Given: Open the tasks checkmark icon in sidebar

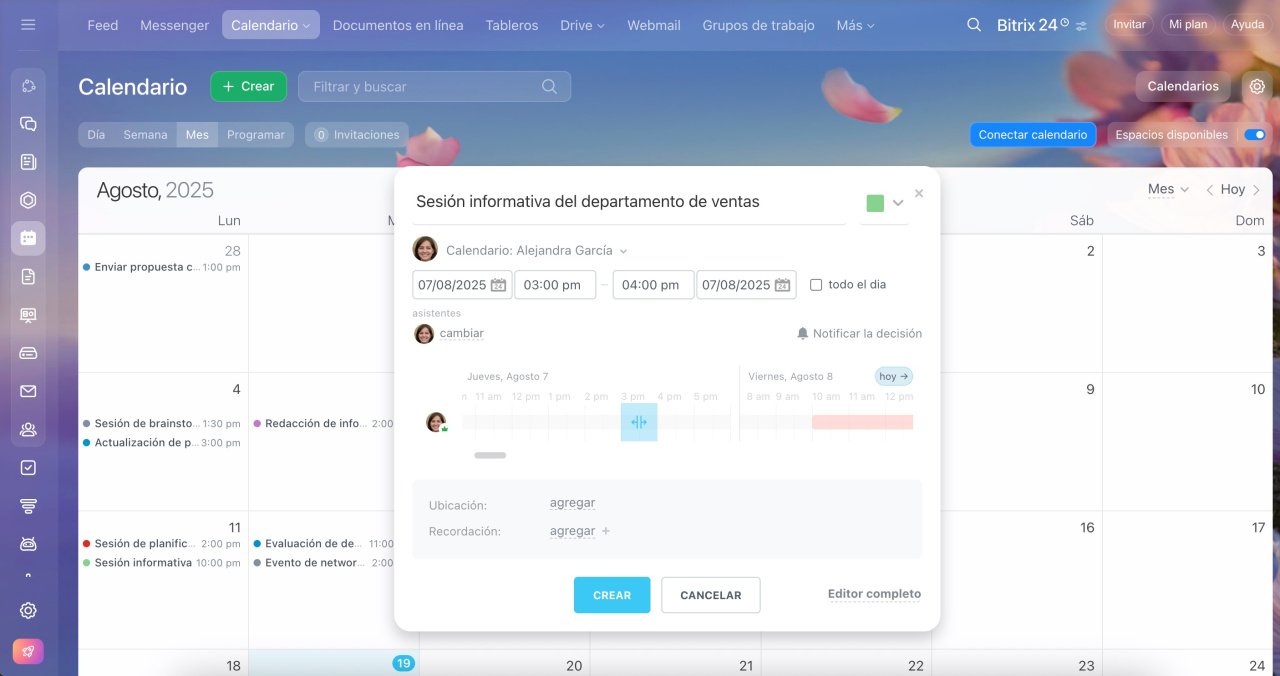Looking at the screenshot, I should tap(28, 467).
